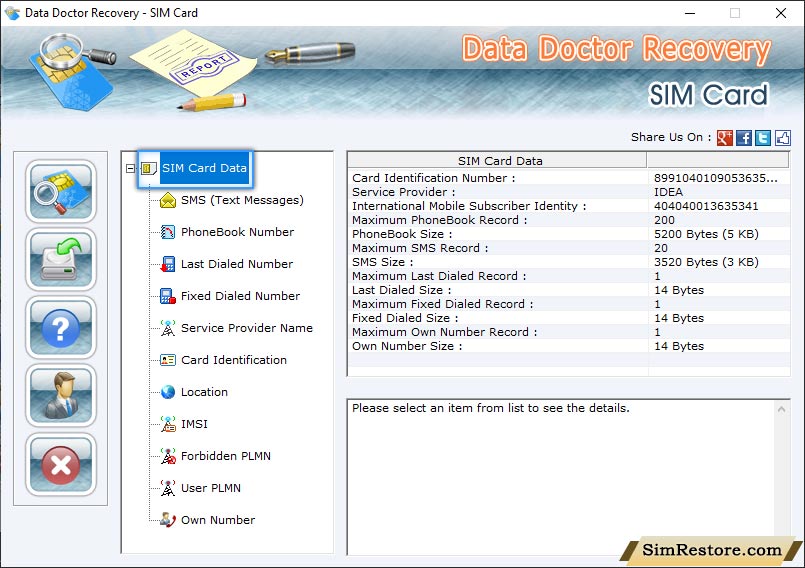Click the globe icon beside Location

[x=168, y=392]
